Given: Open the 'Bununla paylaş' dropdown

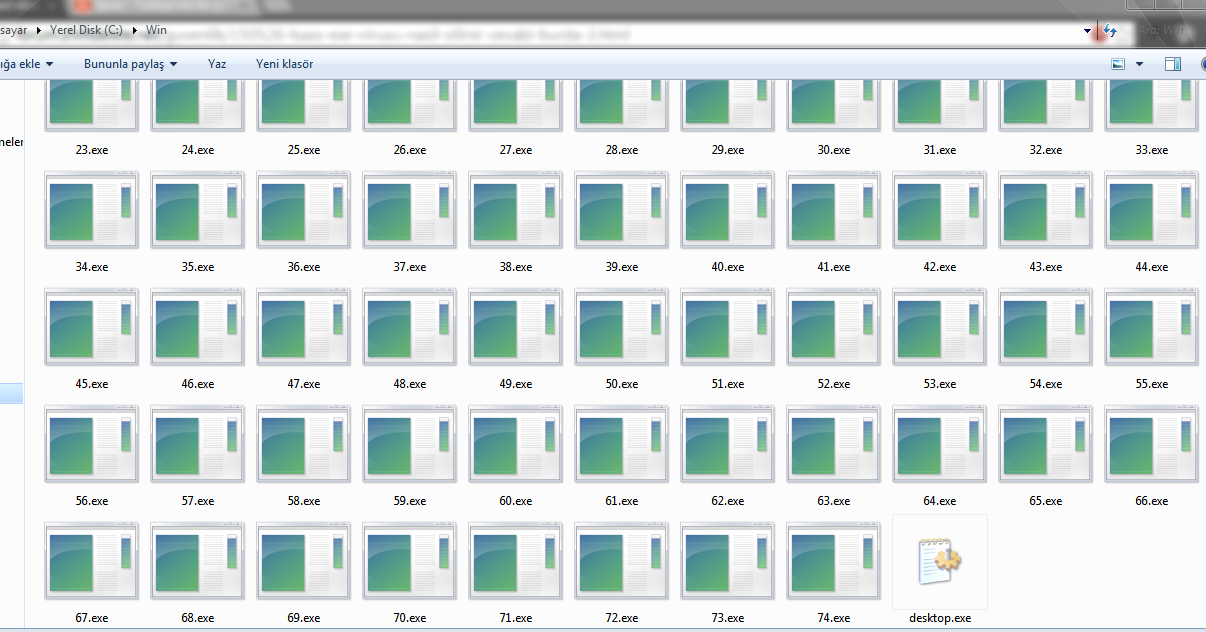Looking at the screenshot, I should tap(131, 64).
